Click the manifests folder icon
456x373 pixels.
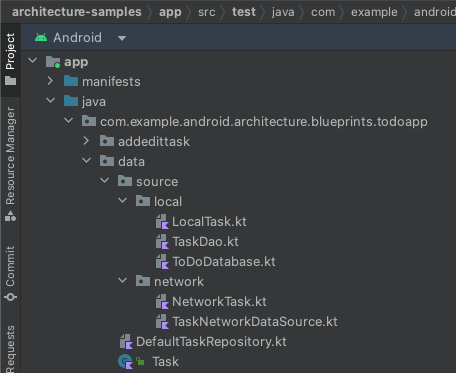(71, 81)
